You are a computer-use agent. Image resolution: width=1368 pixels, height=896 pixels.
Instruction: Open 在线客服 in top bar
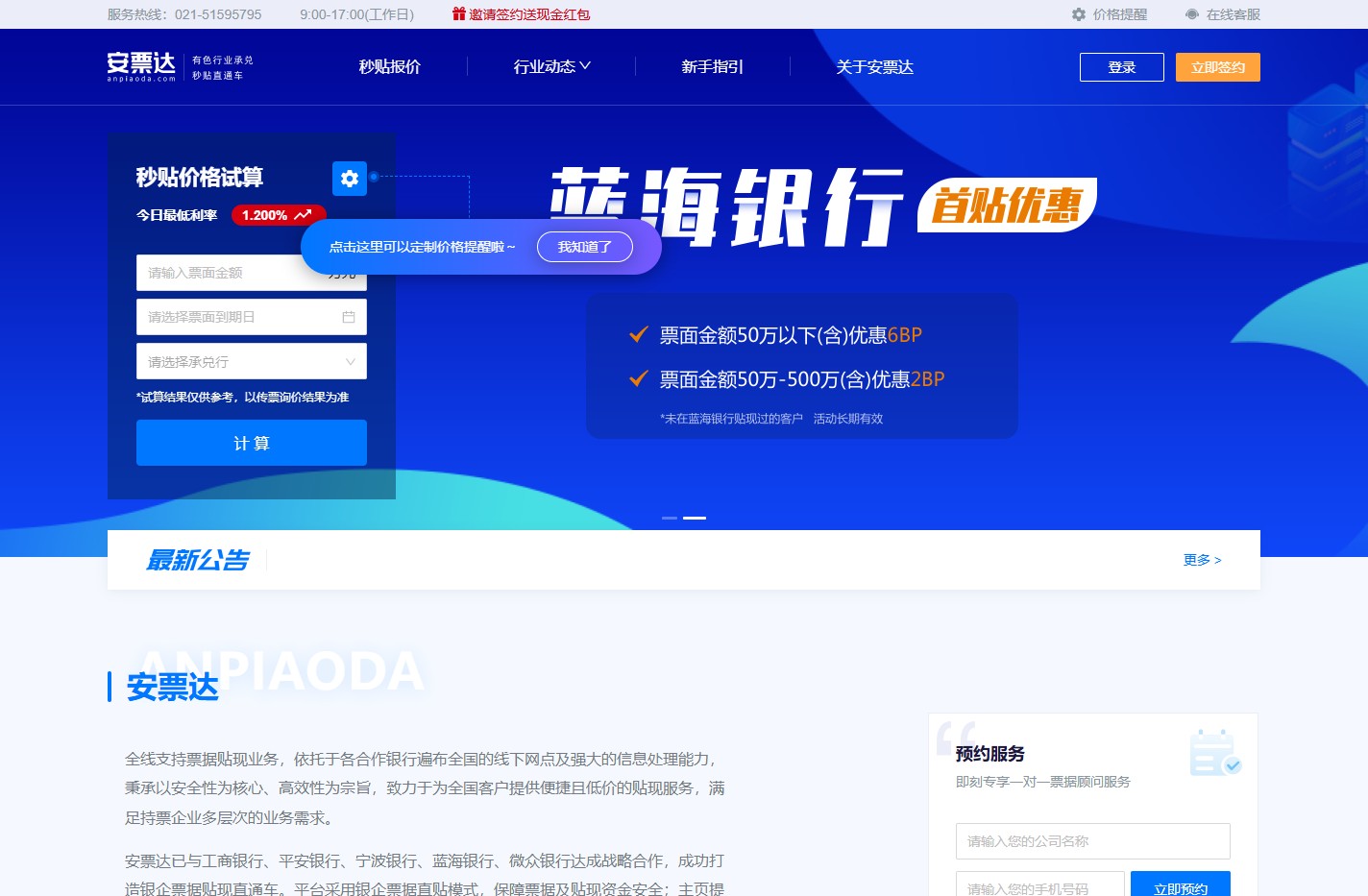tap(1234, 14)
